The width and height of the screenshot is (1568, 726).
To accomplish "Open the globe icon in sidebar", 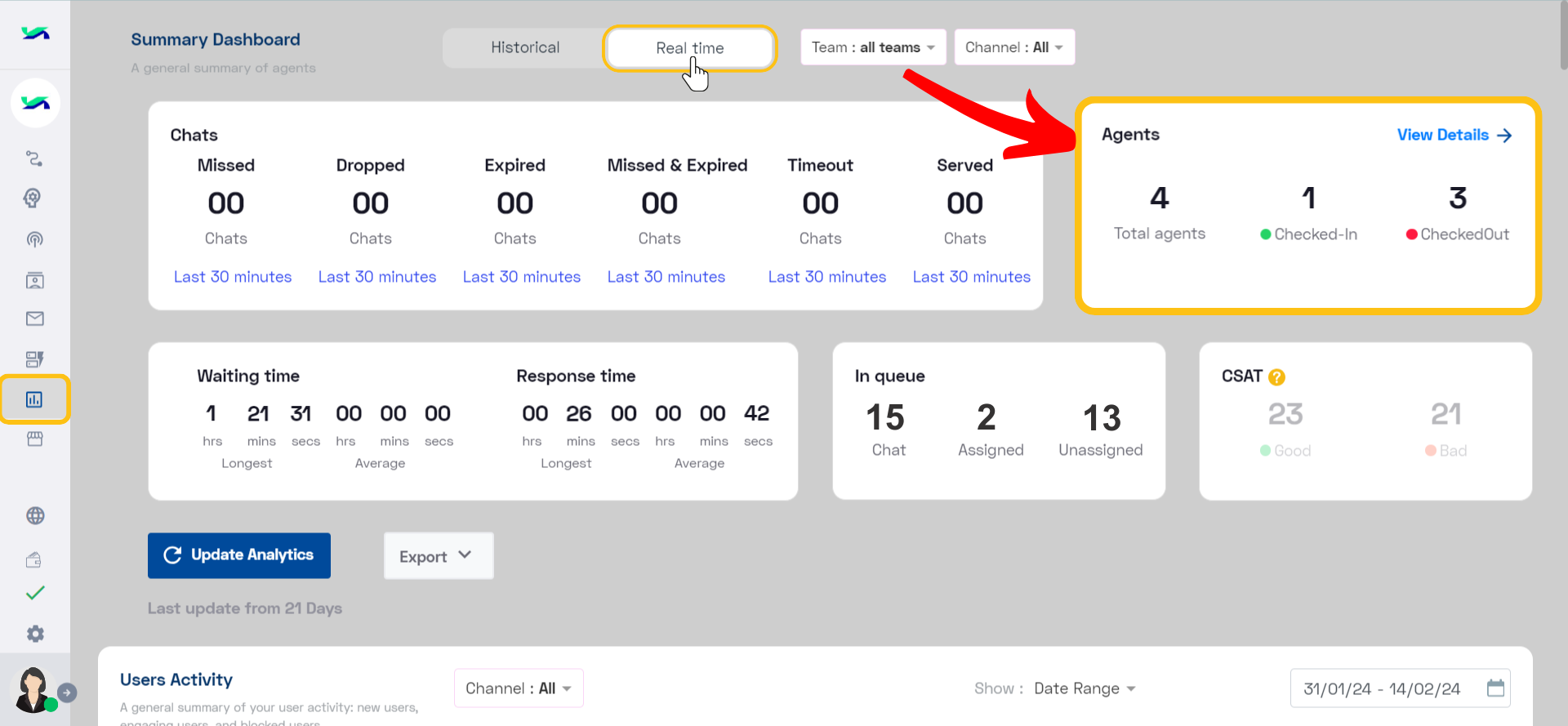I will pos(34,515).
